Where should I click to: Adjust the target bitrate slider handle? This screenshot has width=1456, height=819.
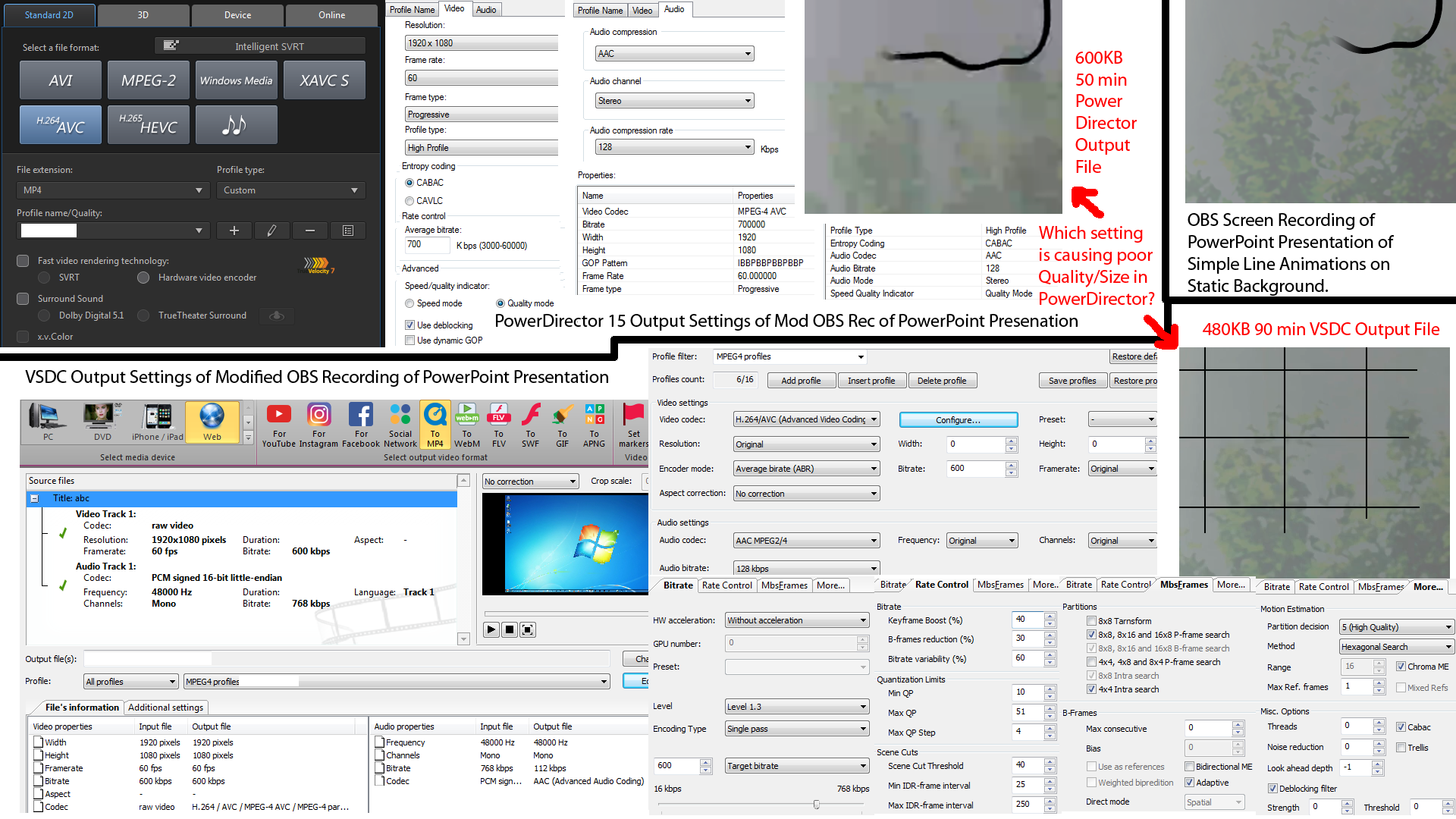point(816,805)
